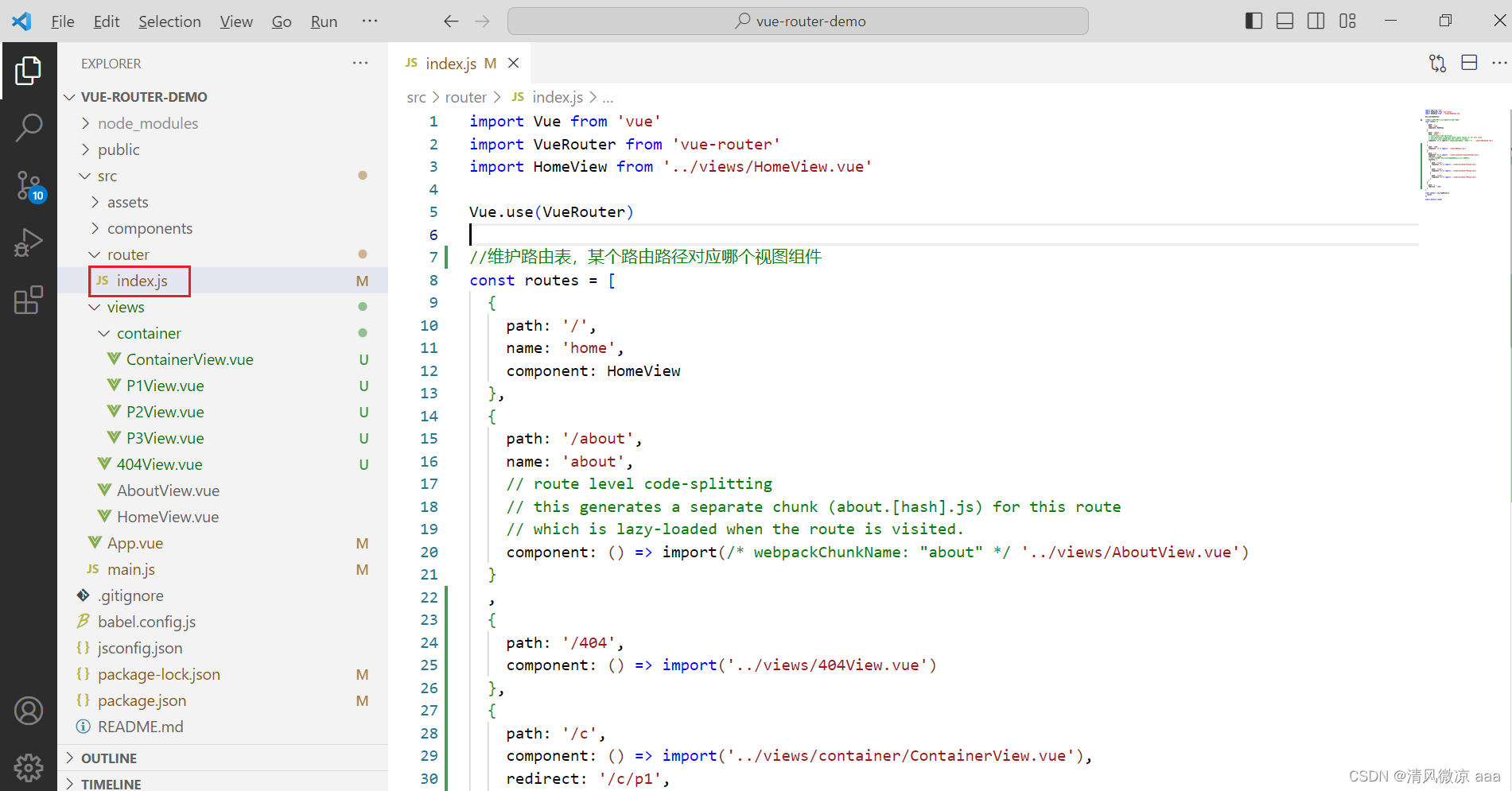This screenshot has height=791, width=1512.
Task: Open the Run and Debug view
Action: click(29, 242)
